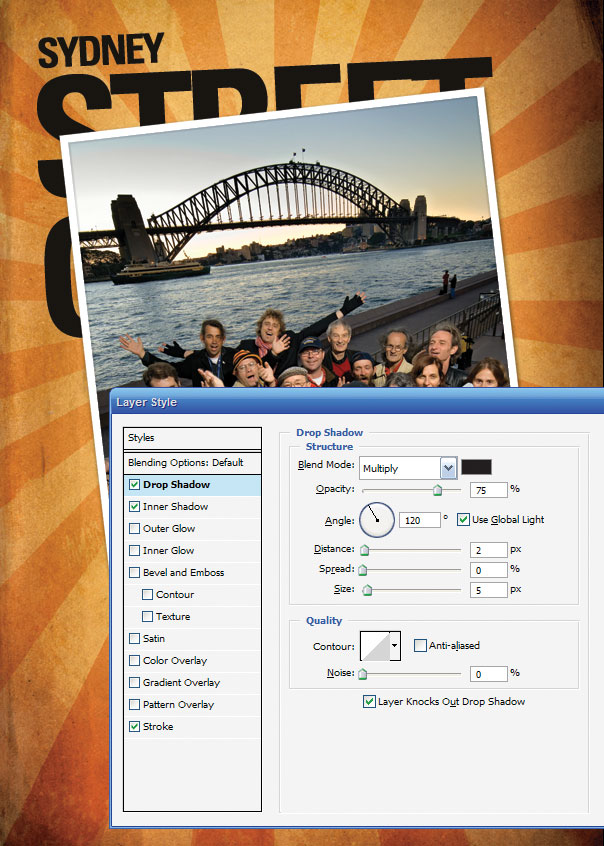Select the Inner Glow effect label
604x846 pixels.
[x=168, y=551]
